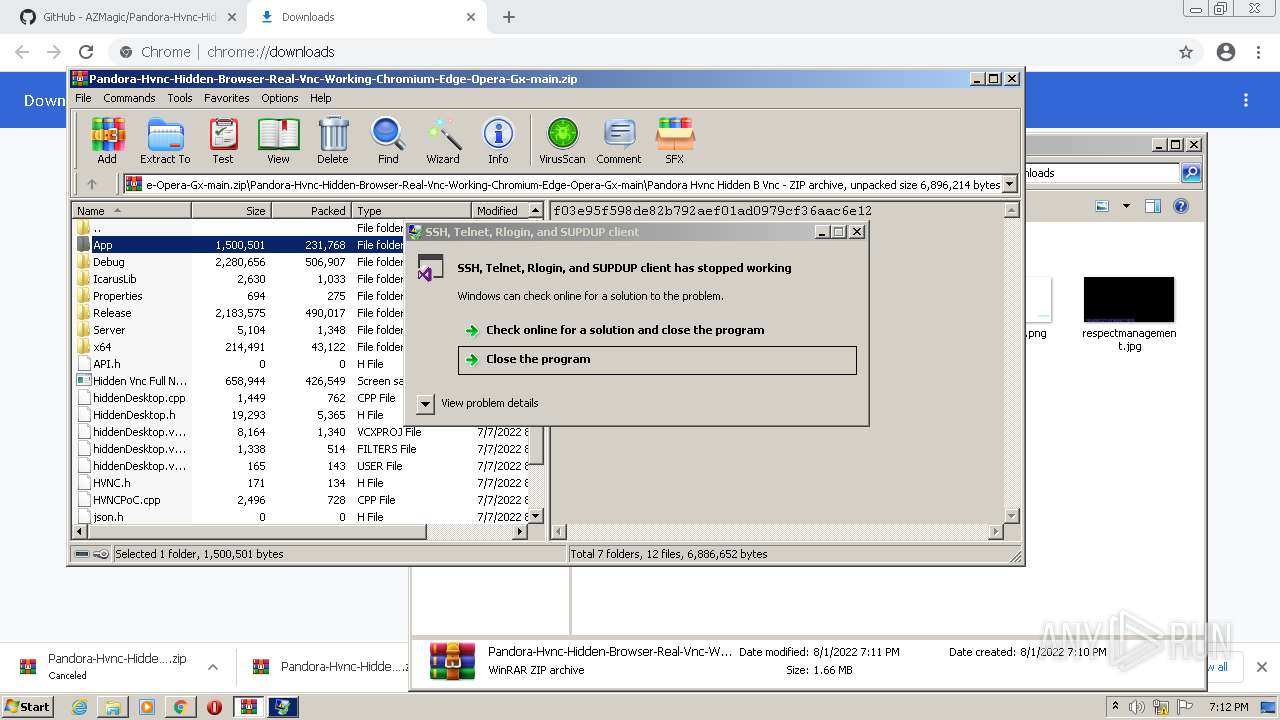Screen dimensions: 1280x720
Task: Open volume icon in system tray
Action: coord(1137,707)
